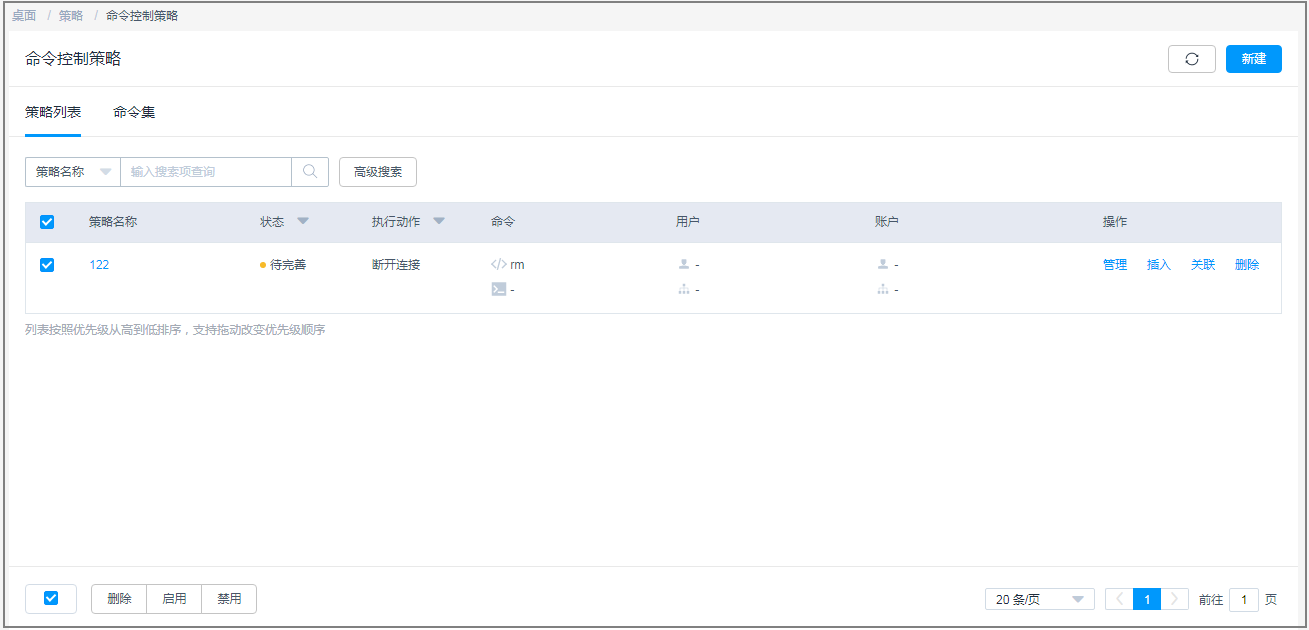Viewport: 1309px width, 630px height.
Task: Select page 1 in pagination
Action: tap(1147, 600)
